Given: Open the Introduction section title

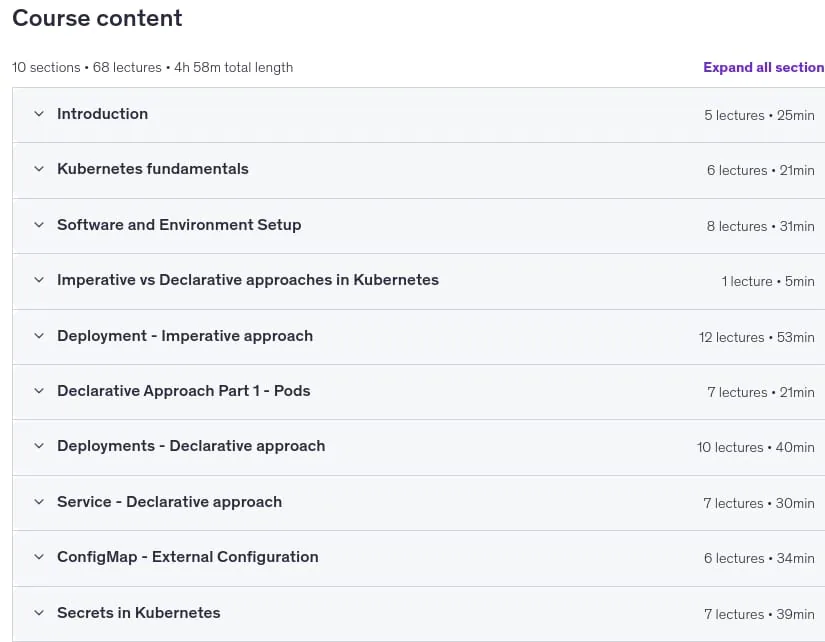Looking at the screenshot, I should tap(103, 114).
